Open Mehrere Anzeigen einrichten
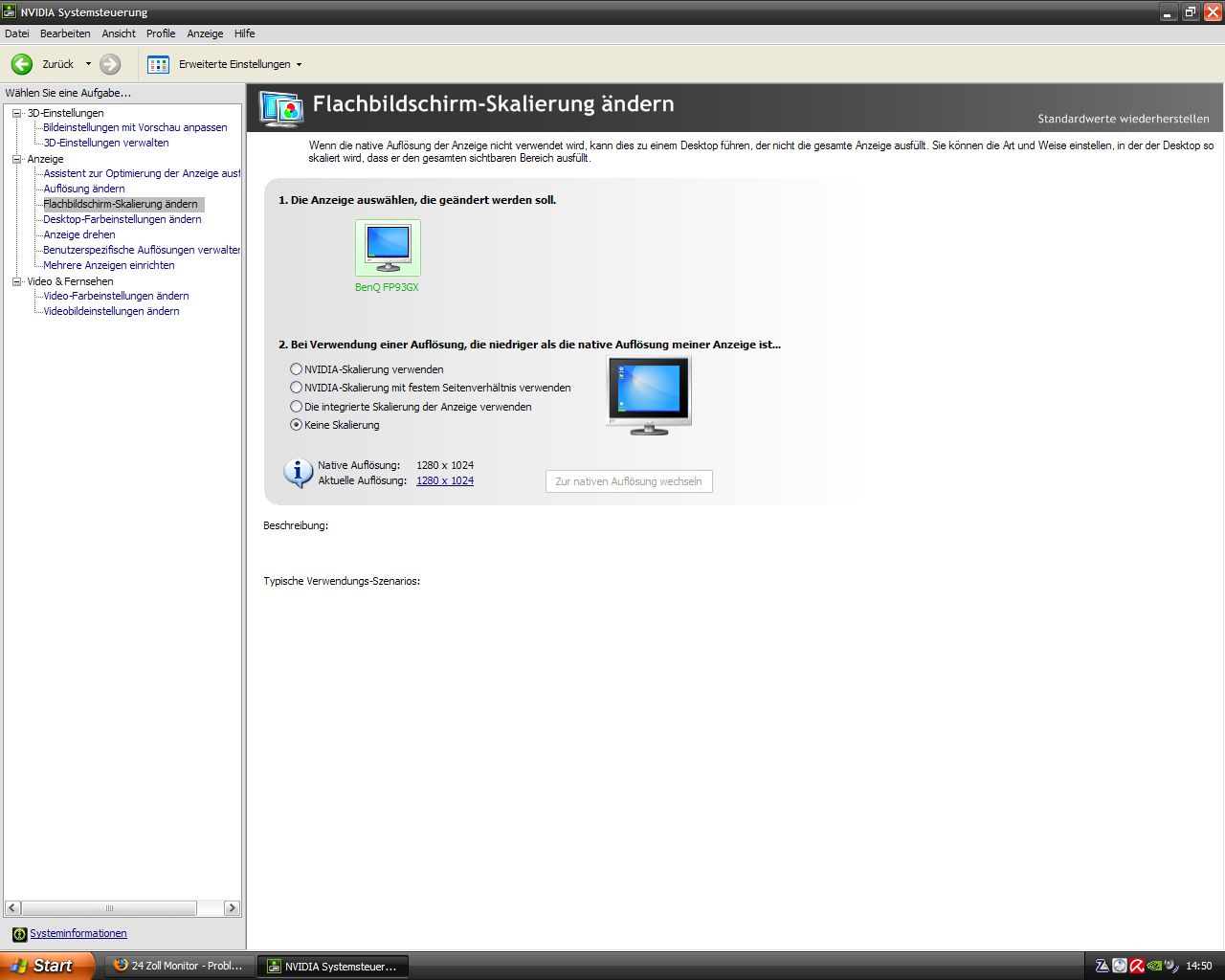 (x=109, y=265)
